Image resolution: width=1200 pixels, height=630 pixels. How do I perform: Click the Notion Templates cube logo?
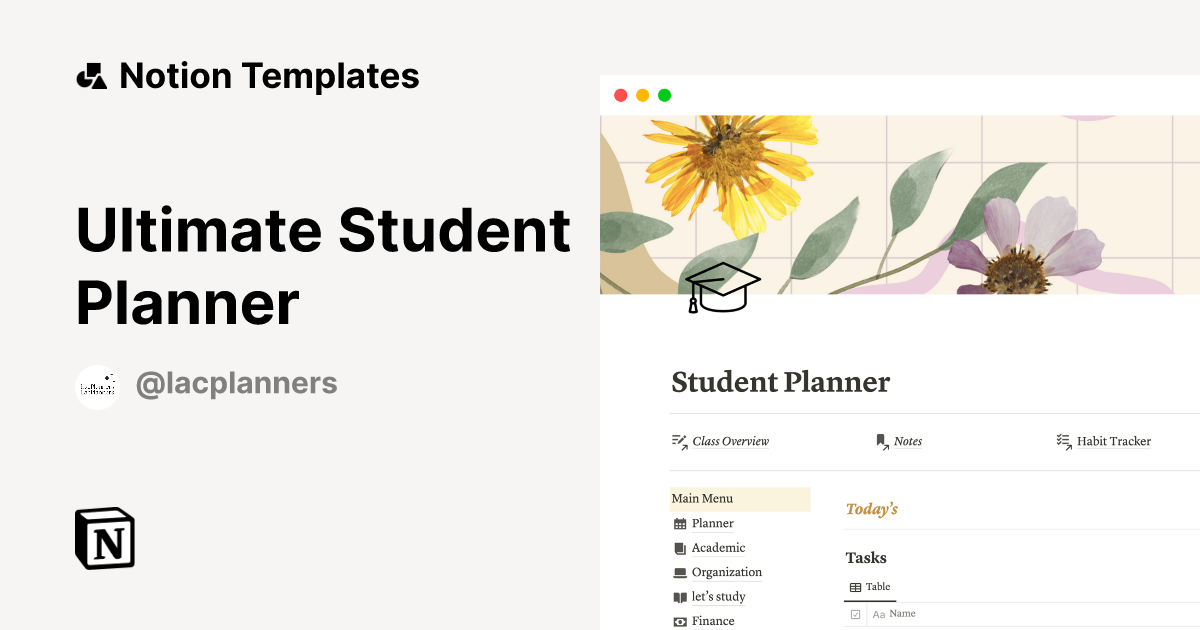[91, 75]
